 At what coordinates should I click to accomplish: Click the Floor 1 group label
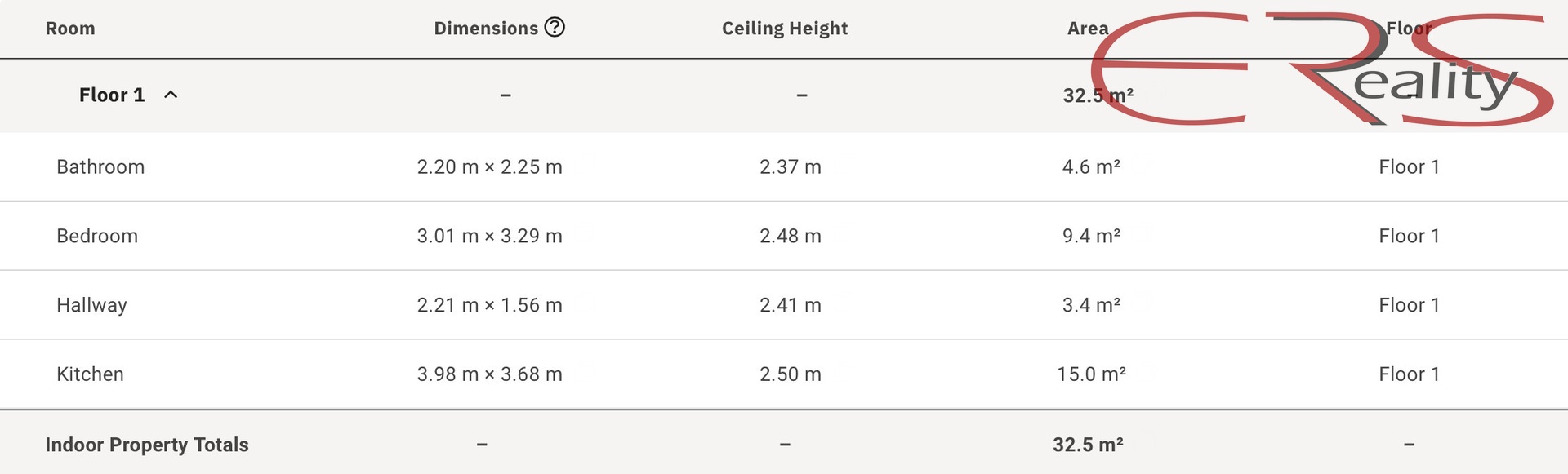(112, 95)
